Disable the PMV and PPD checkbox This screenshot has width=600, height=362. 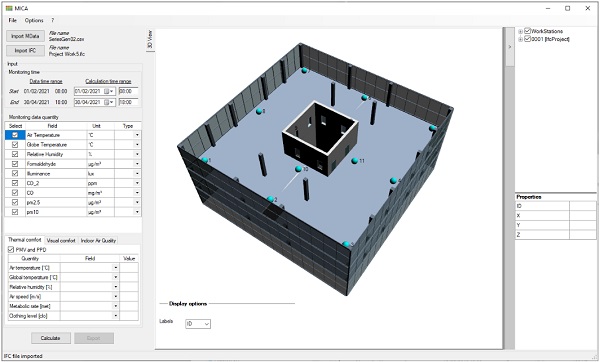pyautogui.click(x=11, y=249)
